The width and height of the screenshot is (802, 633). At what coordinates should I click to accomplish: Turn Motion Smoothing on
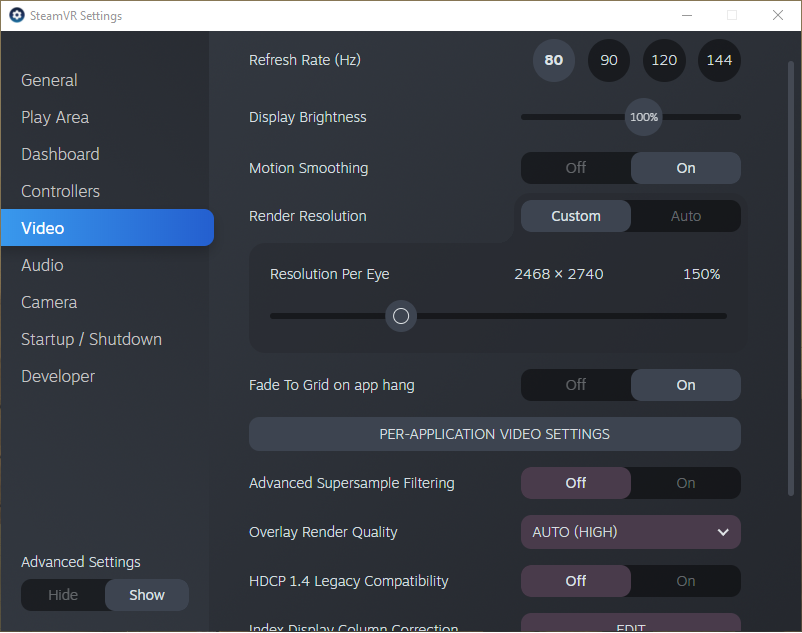click(x=686, y=168)
